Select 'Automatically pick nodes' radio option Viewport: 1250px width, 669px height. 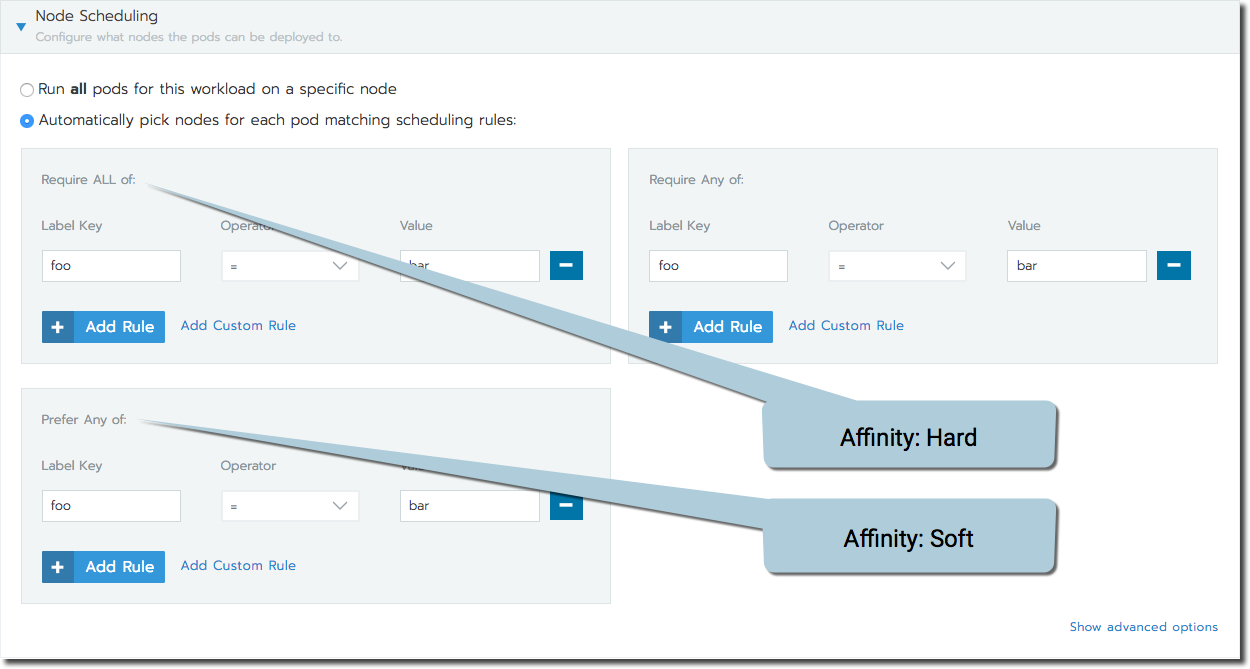28,121
